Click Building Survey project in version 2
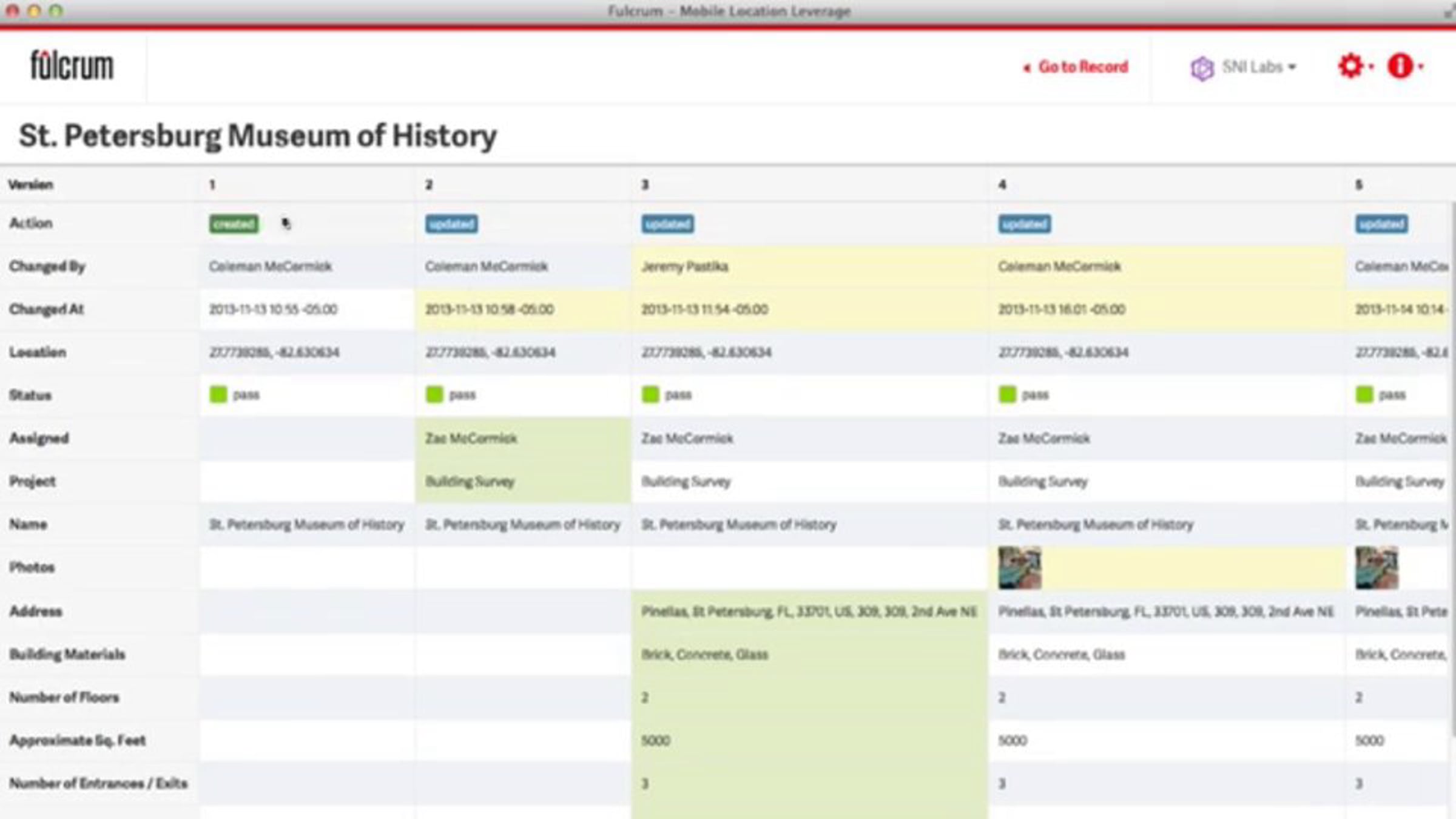Viewport: 1456px width, 819px height. click(470, 482)
